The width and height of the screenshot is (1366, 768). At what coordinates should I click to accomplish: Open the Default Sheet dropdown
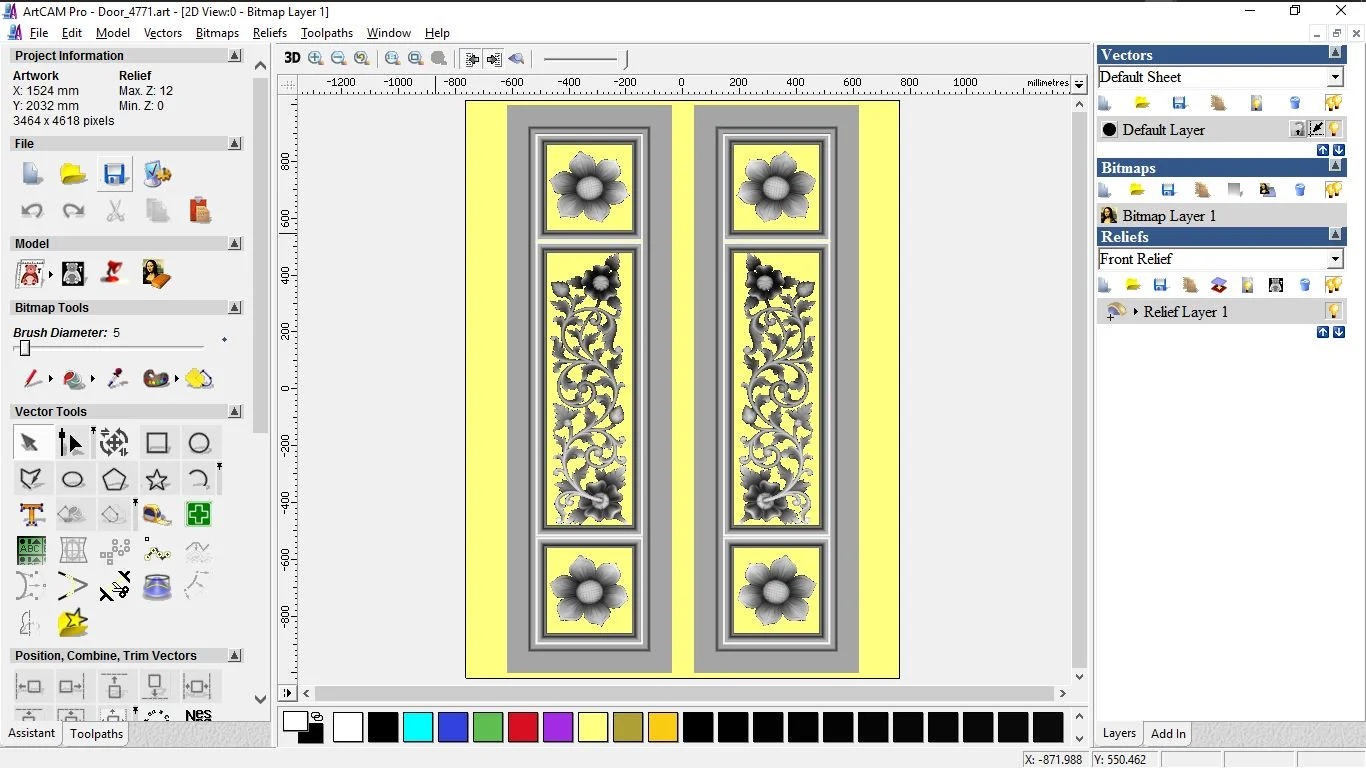click(1335, 77)
